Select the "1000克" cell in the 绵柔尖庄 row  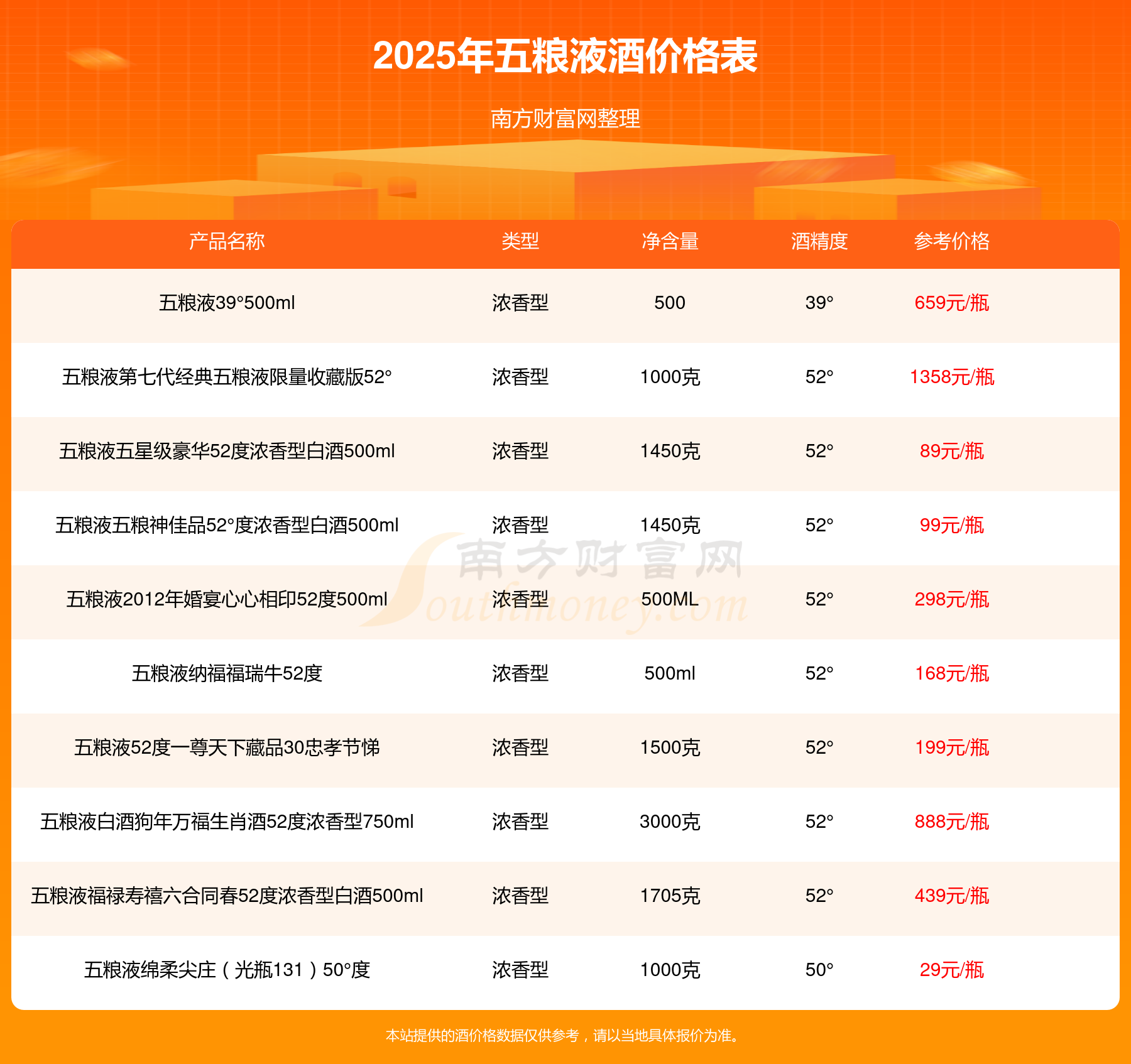point(670,970)
